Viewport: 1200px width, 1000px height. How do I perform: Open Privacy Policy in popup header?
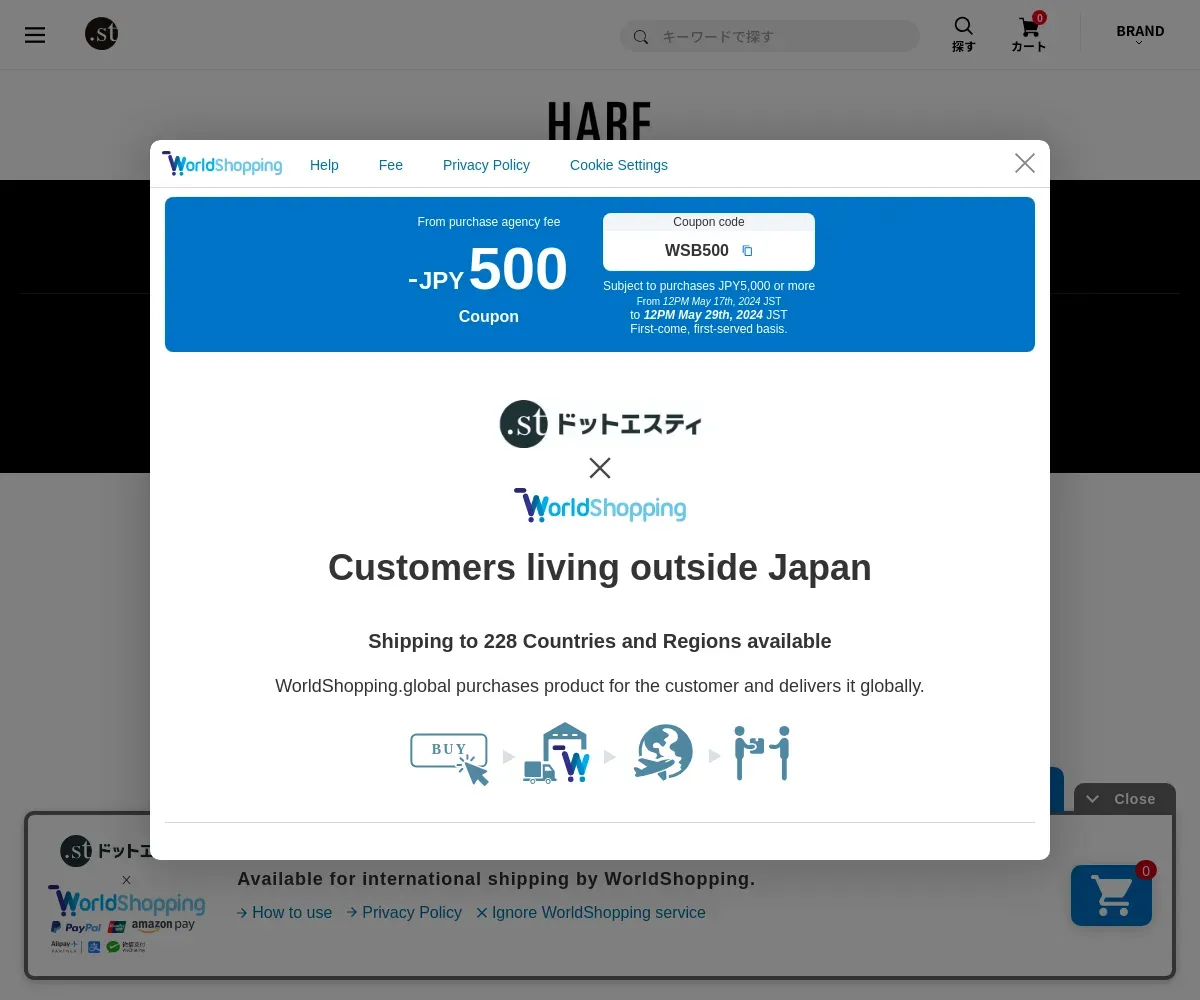(x=486, y=165)
